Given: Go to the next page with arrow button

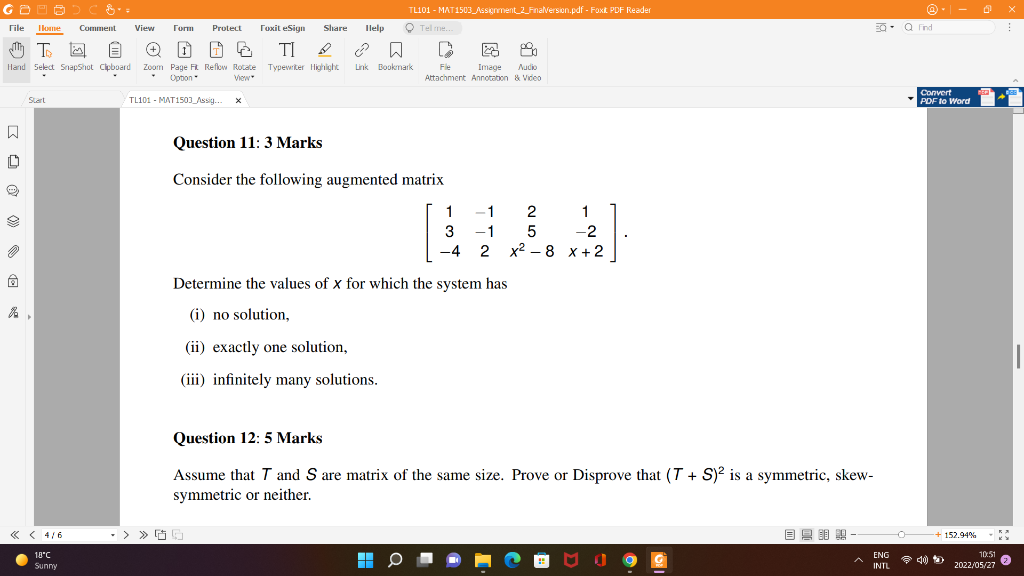Looking at the screenshot, I should [x=125, y=533].
